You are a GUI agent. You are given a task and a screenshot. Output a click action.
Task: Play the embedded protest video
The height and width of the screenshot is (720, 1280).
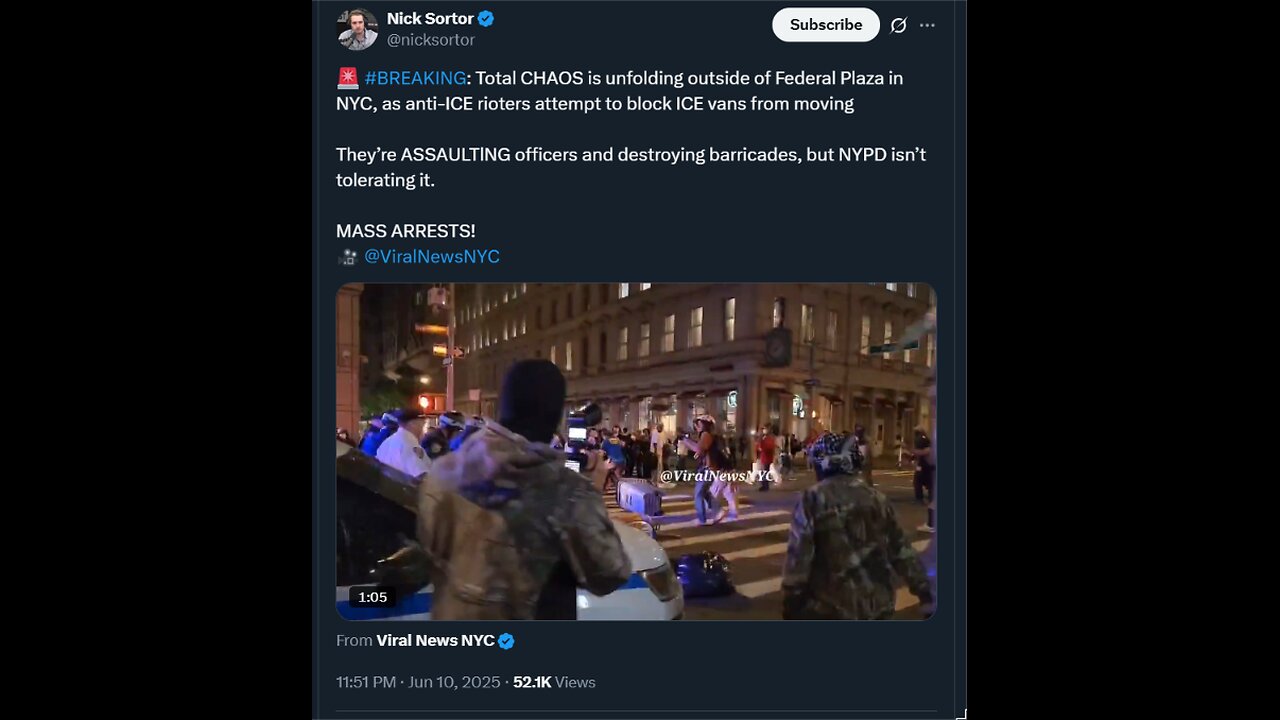pyautogui.click(x=636, y=451)
